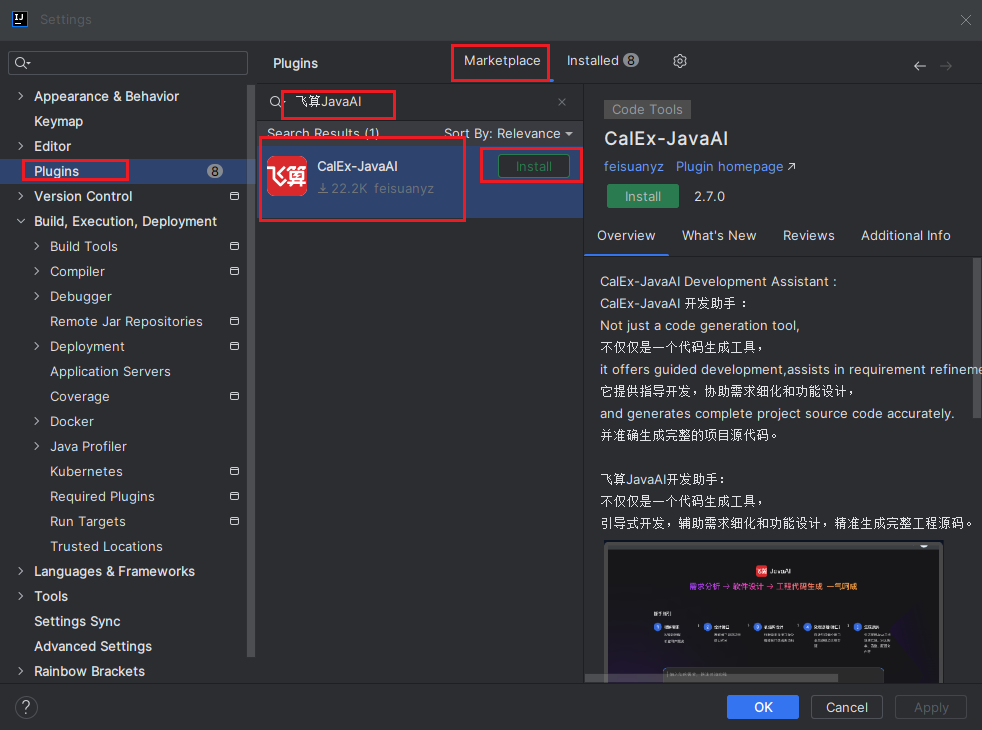Screen dimensions: 982x730
Task: Click the CalEx-JavaAI plugin logo icon
Action: coord(287,176)
